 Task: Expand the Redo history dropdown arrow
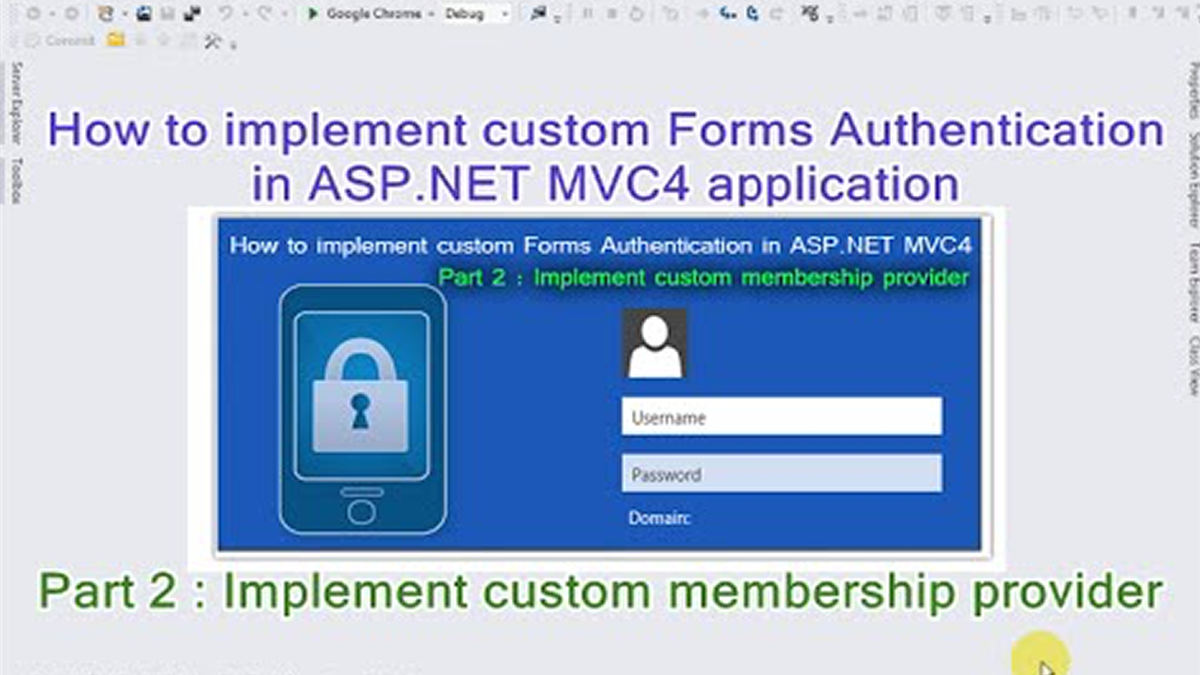click(284, 14)
